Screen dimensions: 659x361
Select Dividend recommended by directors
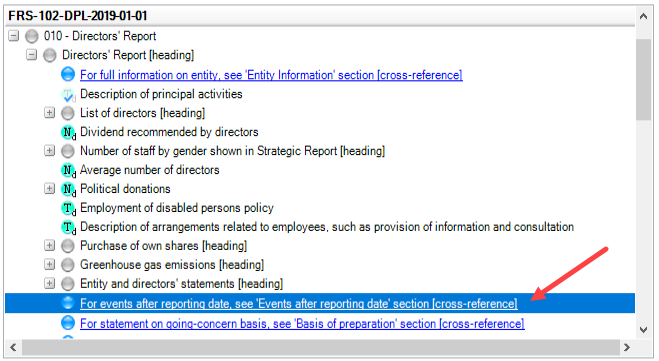coord(169,132)
